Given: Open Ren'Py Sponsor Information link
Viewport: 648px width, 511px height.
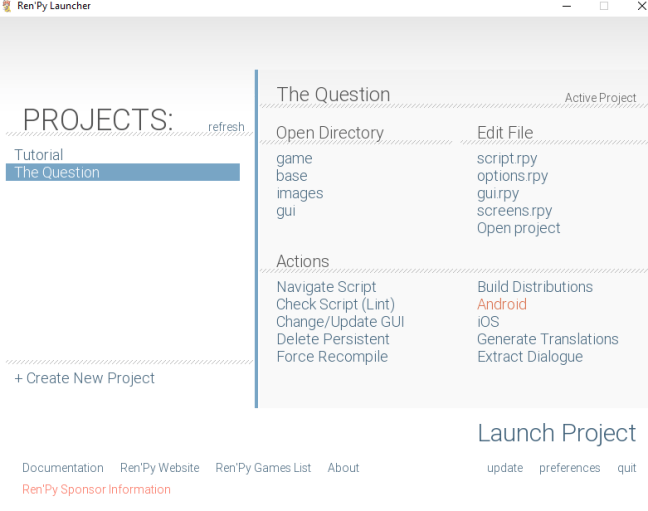Looking at the screenshot, I should (96, 490).
